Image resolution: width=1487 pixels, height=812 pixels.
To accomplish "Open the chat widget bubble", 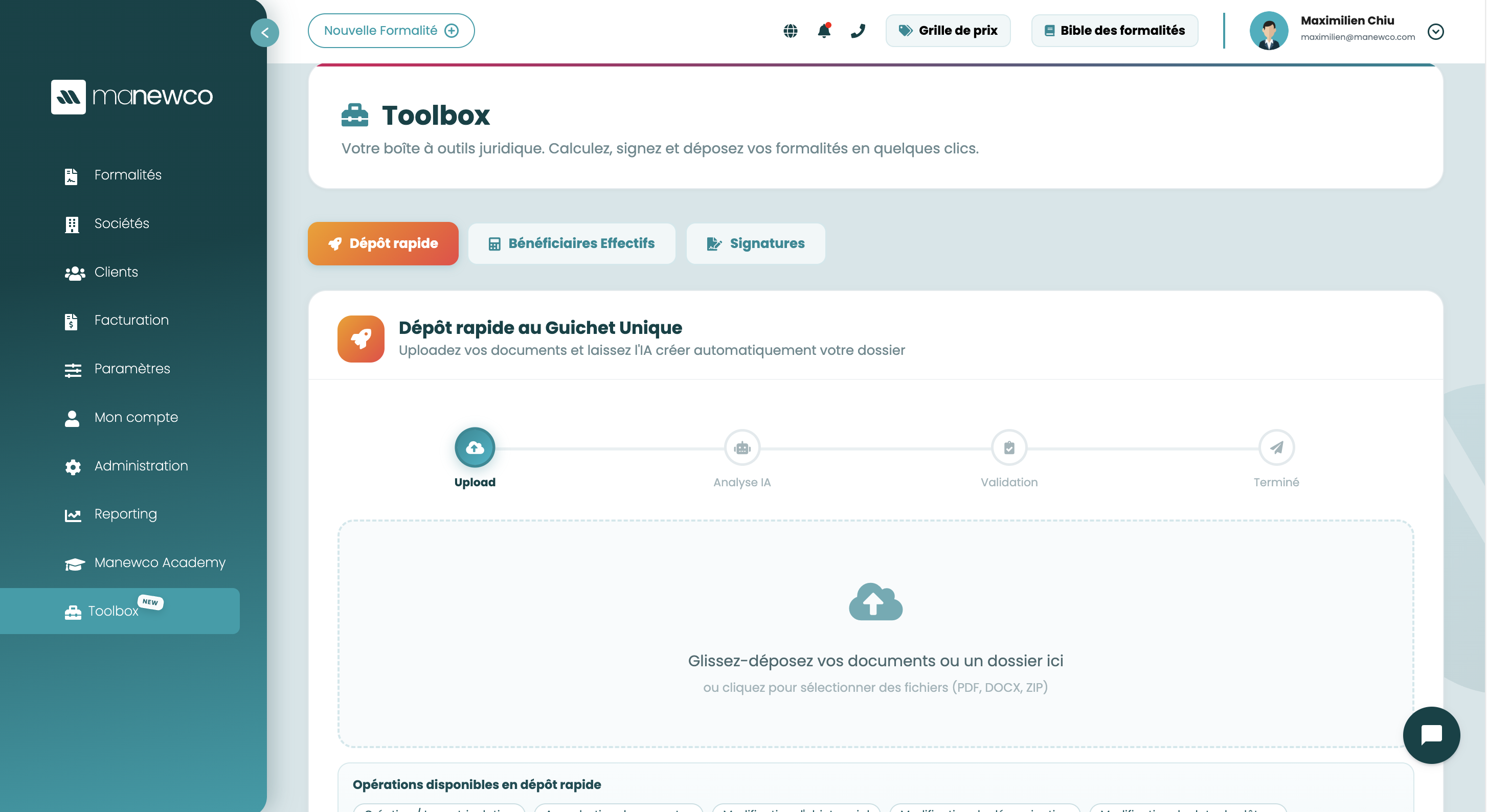I will pyautogui.click(x=1432, y=735).
